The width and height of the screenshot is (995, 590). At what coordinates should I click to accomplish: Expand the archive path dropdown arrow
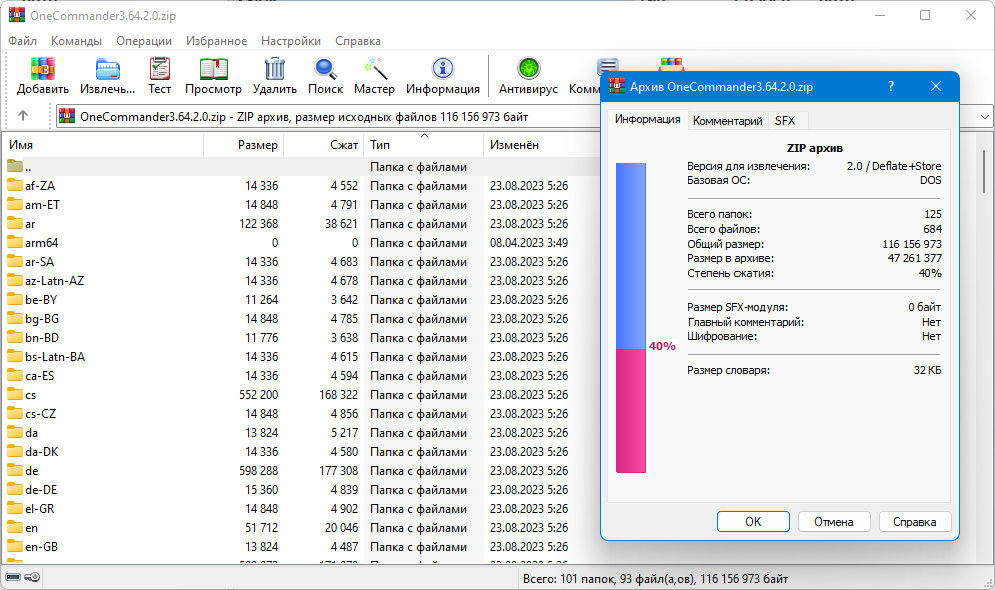[x=984, y=116]
